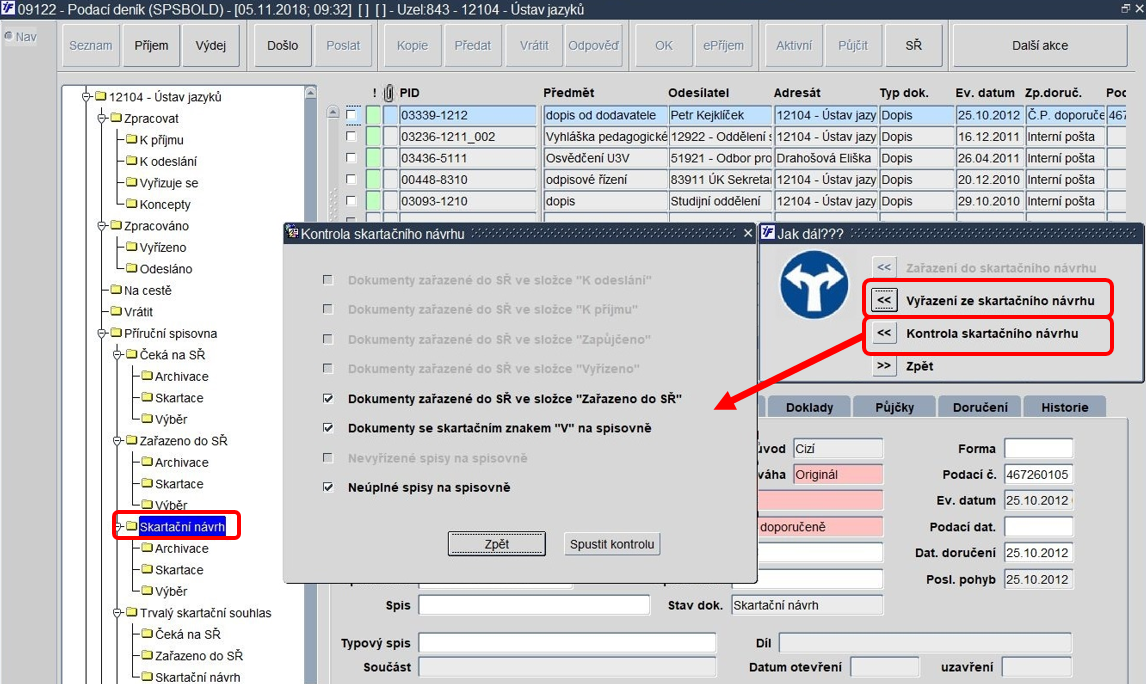
Task: Collapse the Zpracovat tree node
Action: [x=102, y=118]
